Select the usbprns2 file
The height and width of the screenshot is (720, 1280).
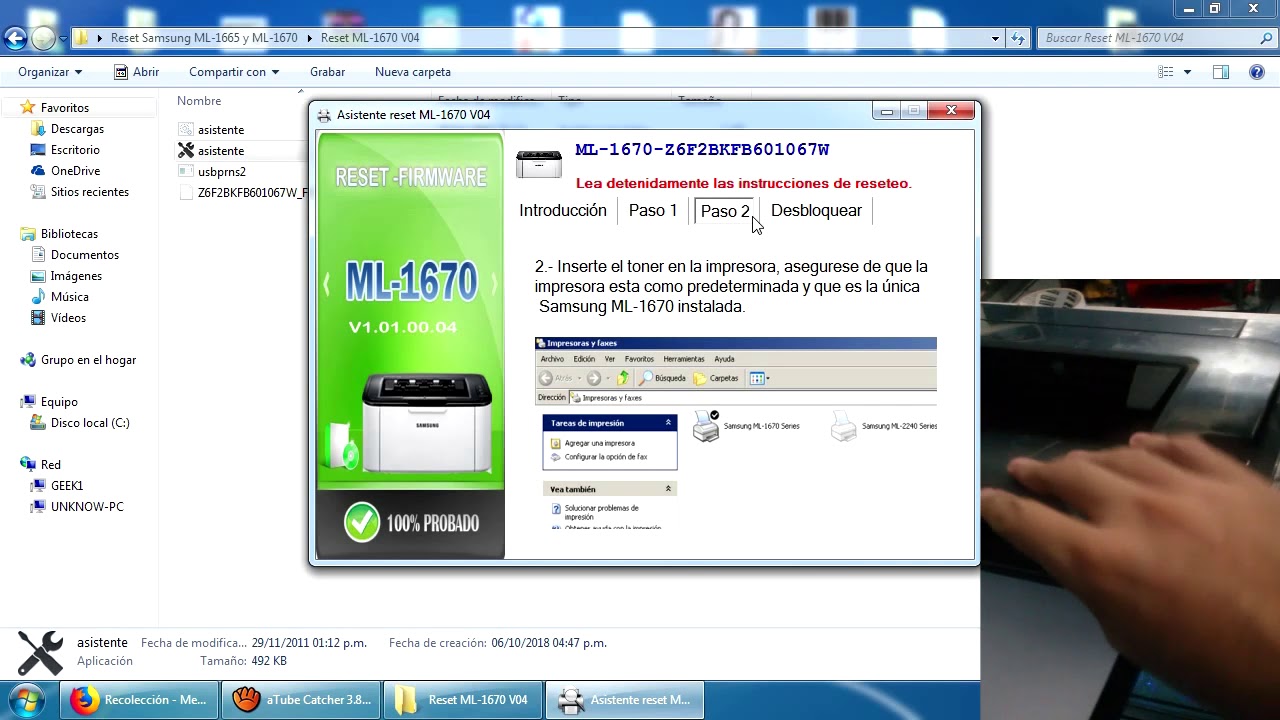(x=221, y=172)
